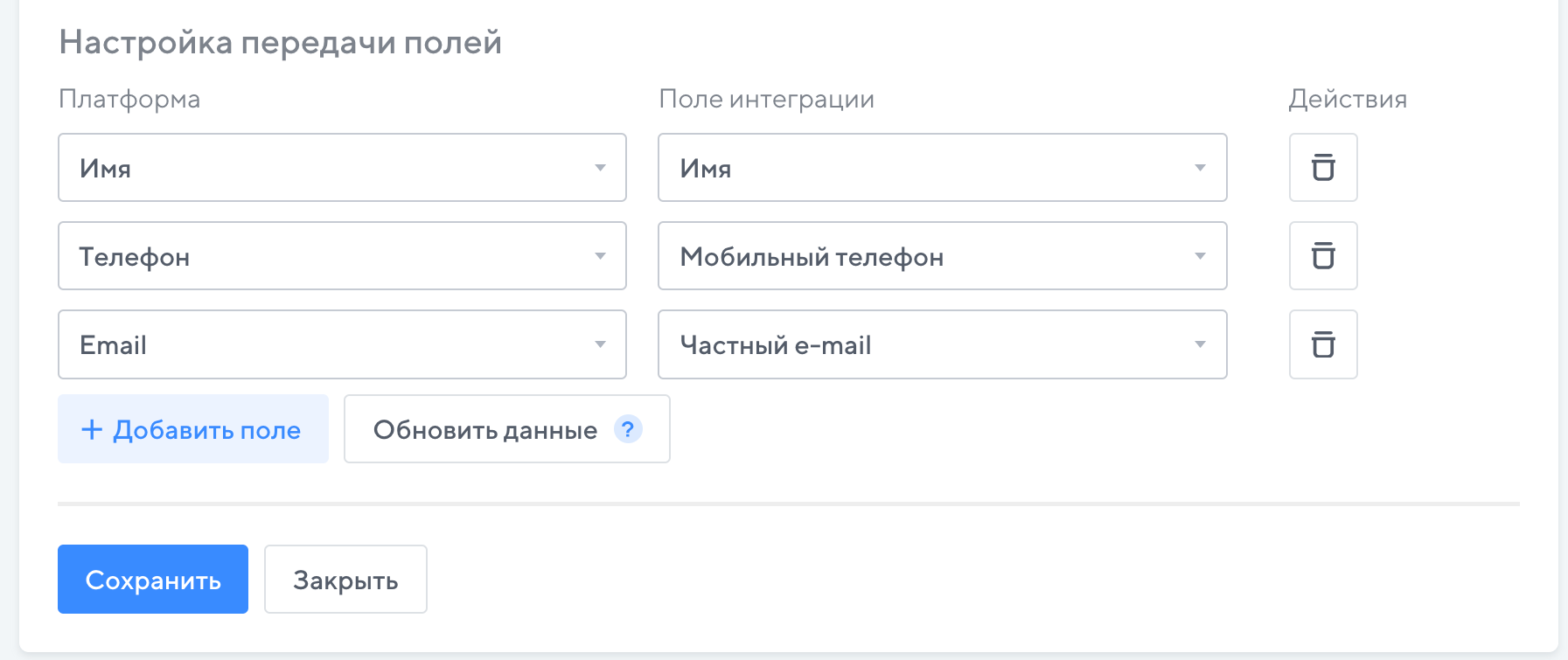1568x660 pixels.
Task: Delete the Имя field mapping row
Action: click(1323, 168)
